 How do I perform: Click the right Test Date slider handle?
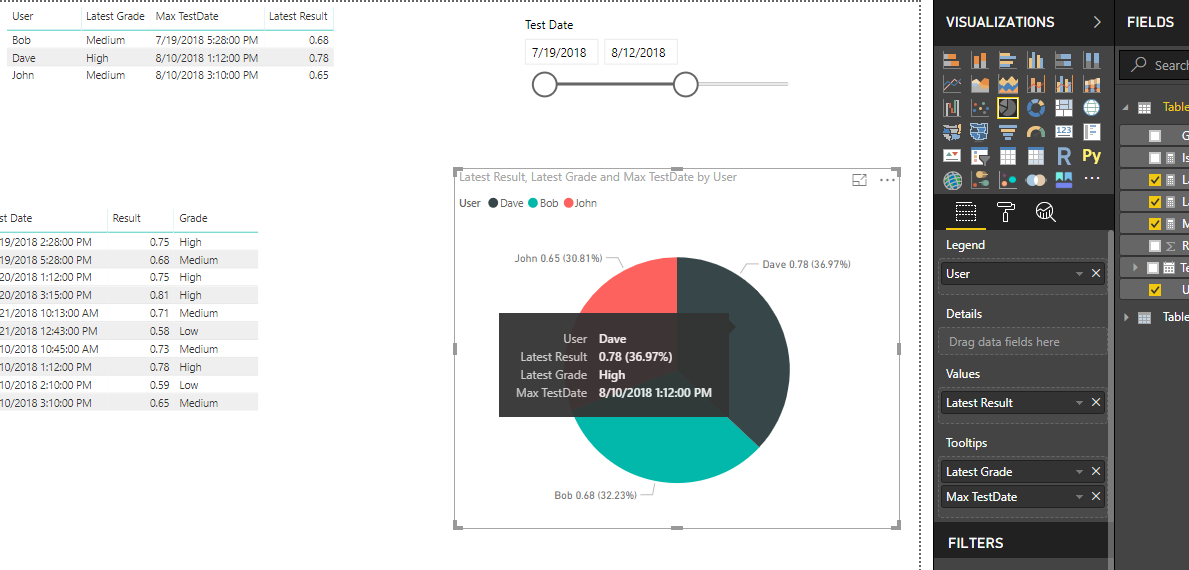pos(685,85)
